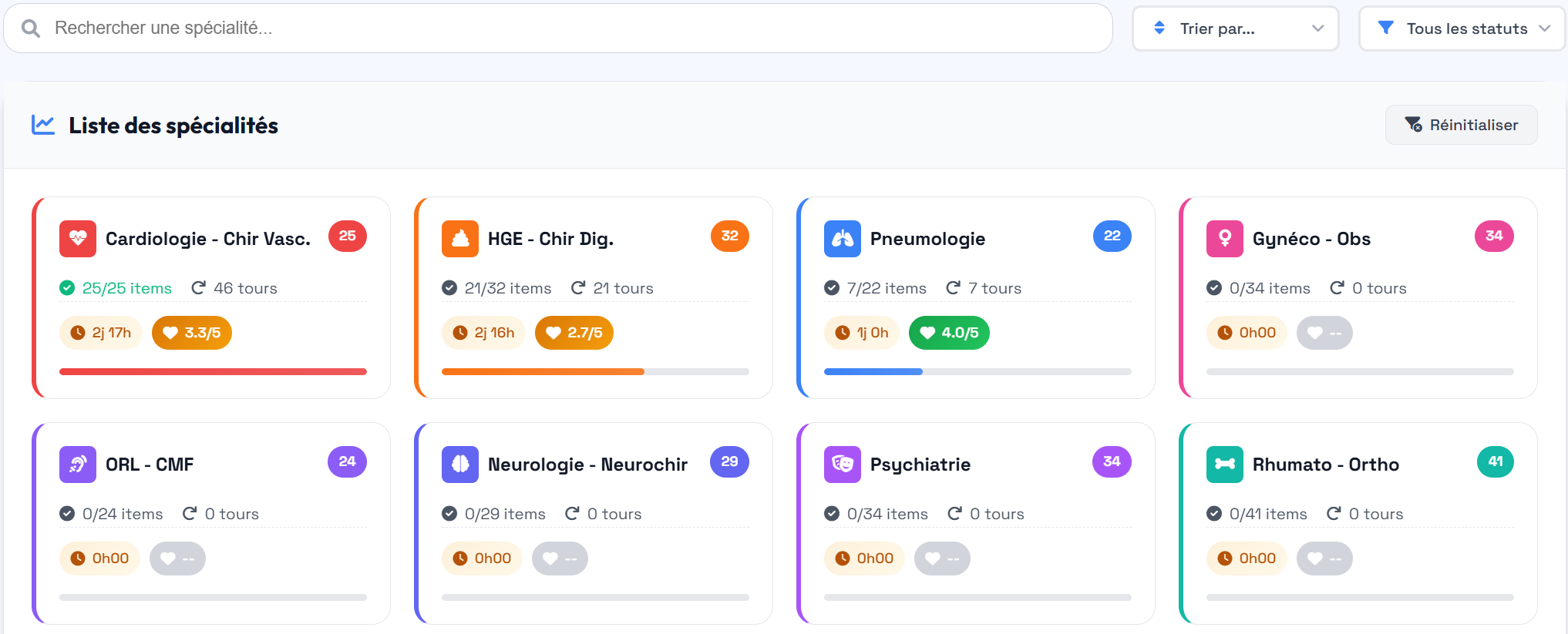Click the Psychiatrie masks icon
Viewport: 1568px width, 634px height.
coord(842,465)
